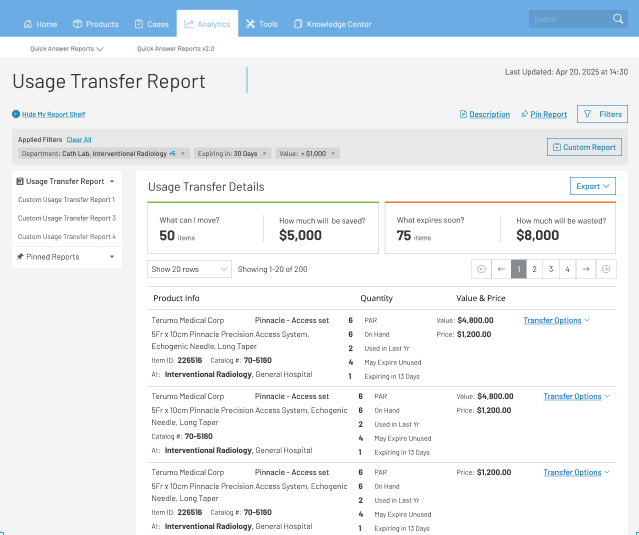Switch to the Knowledge Center tab
Image resolution: width=639 pixels, height=535 pixels.
332,24
